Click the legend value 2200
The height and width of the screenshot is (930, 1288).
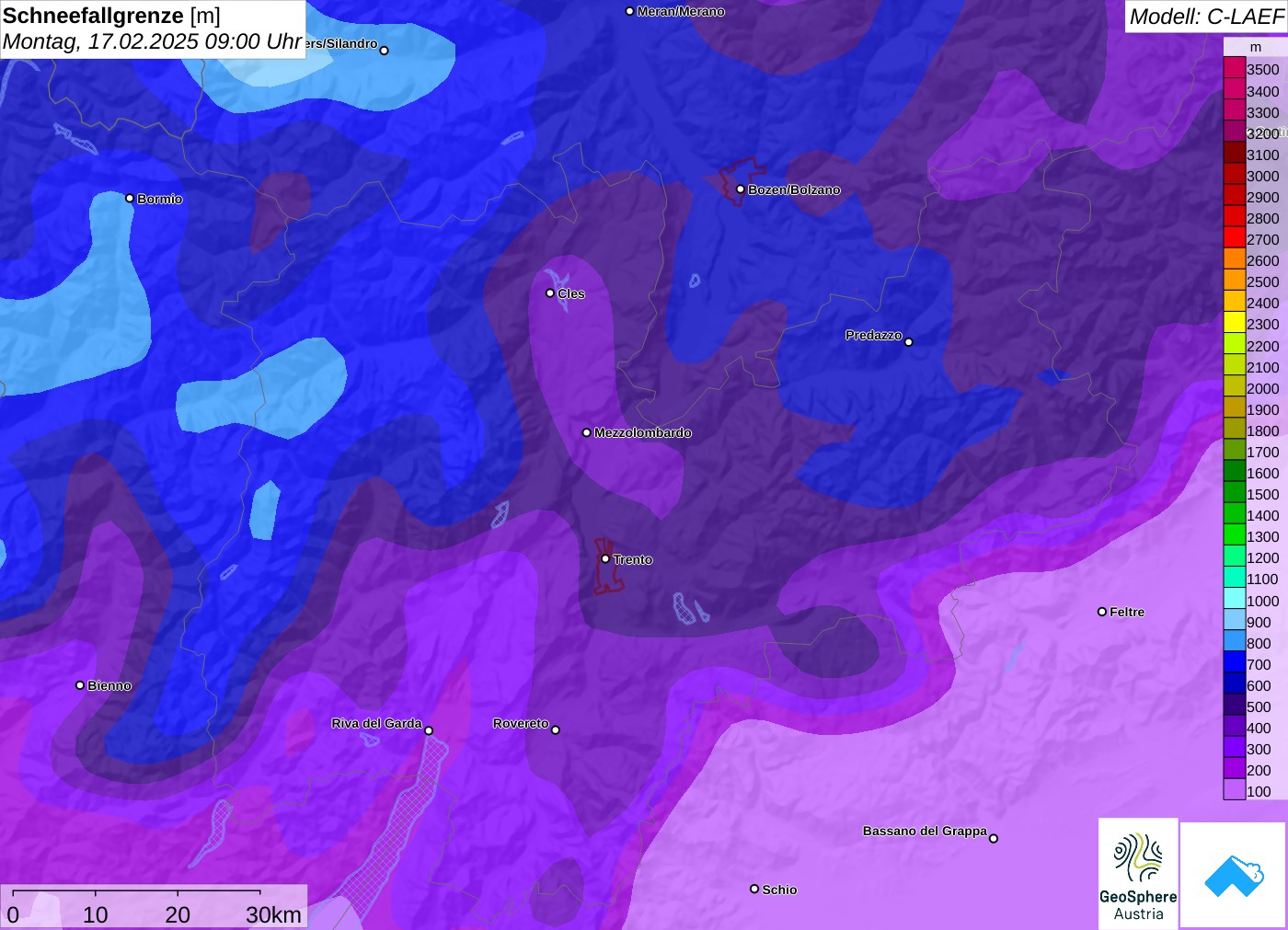click(1263, 346)
